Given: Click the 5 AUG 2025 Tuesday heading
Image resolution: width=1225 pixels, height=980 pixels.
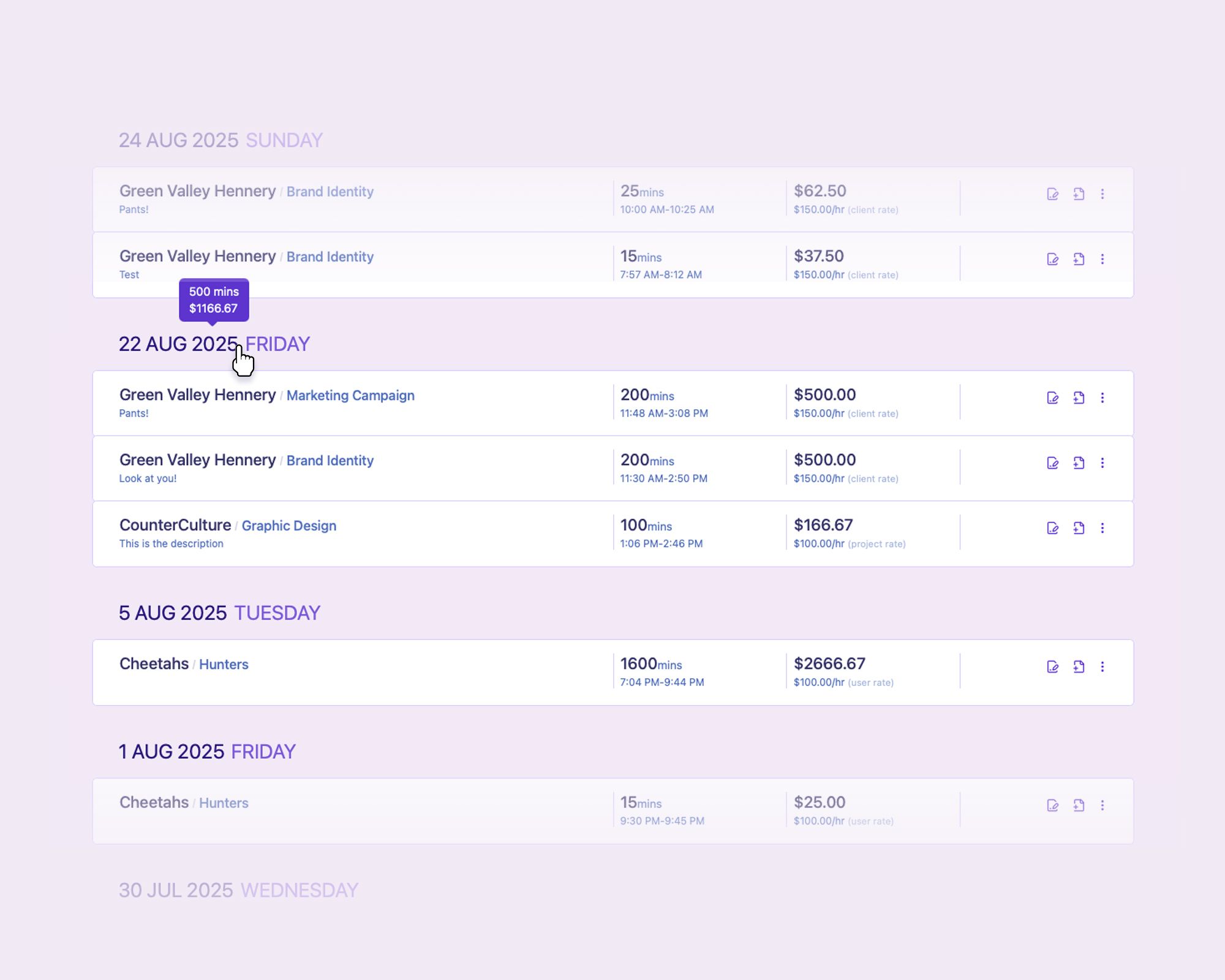Looking at the screenshot, I should pyautogui.click(x=219, y=613).
